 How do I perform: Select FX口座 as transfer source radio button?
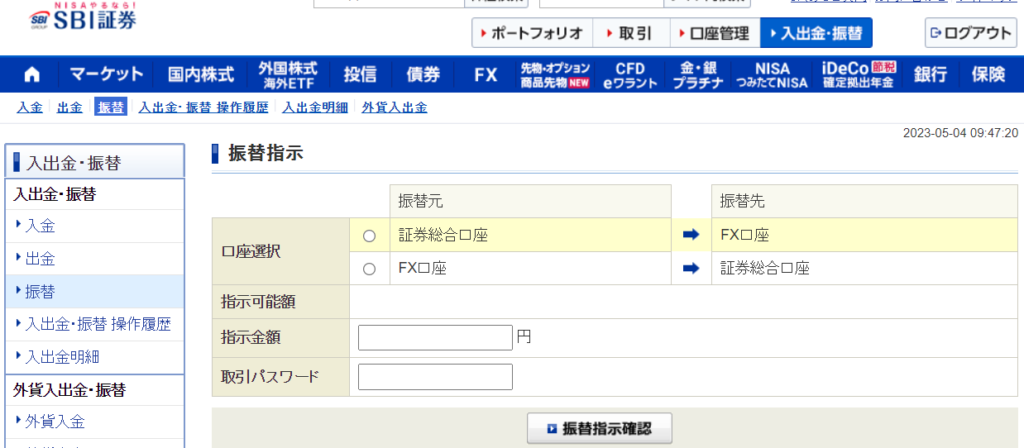click(x=369, y=269)
